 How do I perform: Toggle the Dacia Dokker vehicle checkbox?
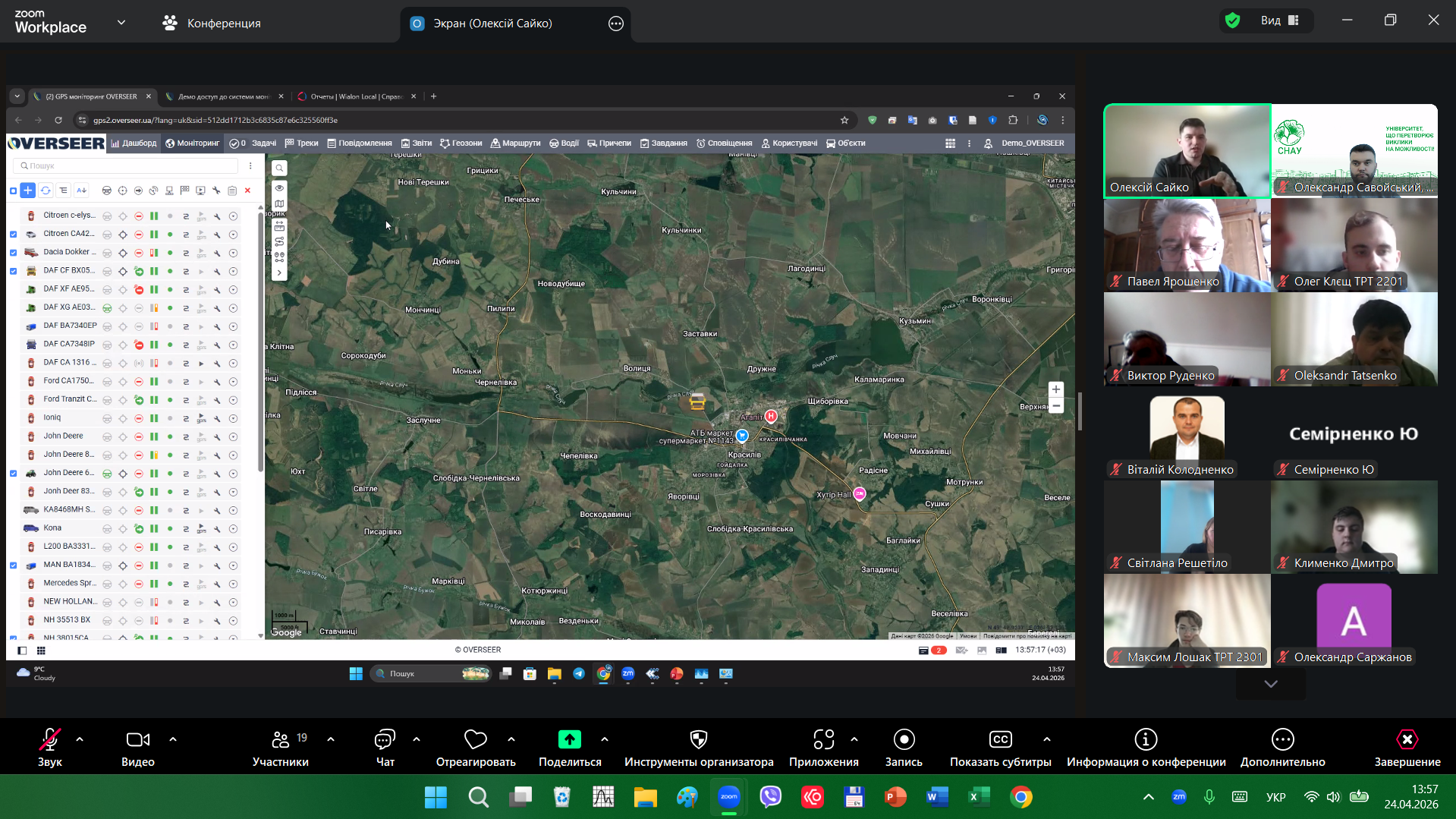point(14,253)
